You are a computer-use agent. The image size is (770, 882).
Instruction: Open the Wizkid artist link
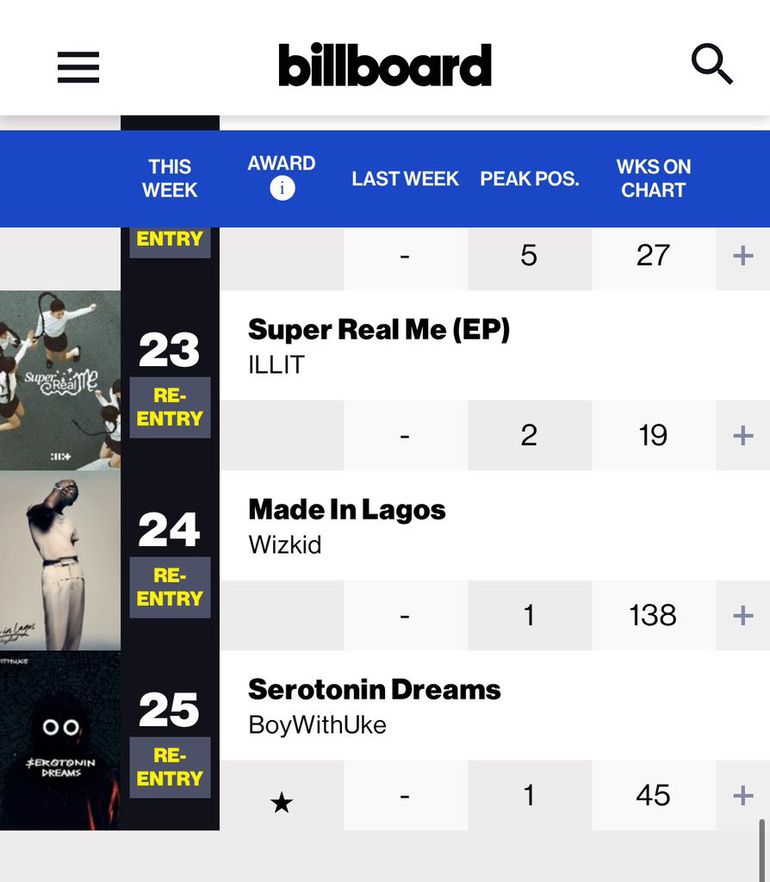click(x=285, y=545)
